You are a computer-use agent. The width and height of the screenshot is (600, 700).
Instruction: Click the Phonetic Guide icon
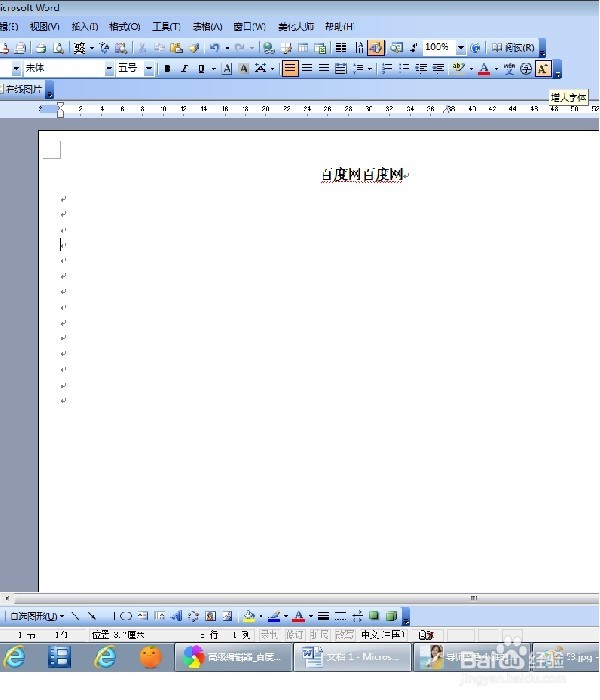[x=509, y=68]
